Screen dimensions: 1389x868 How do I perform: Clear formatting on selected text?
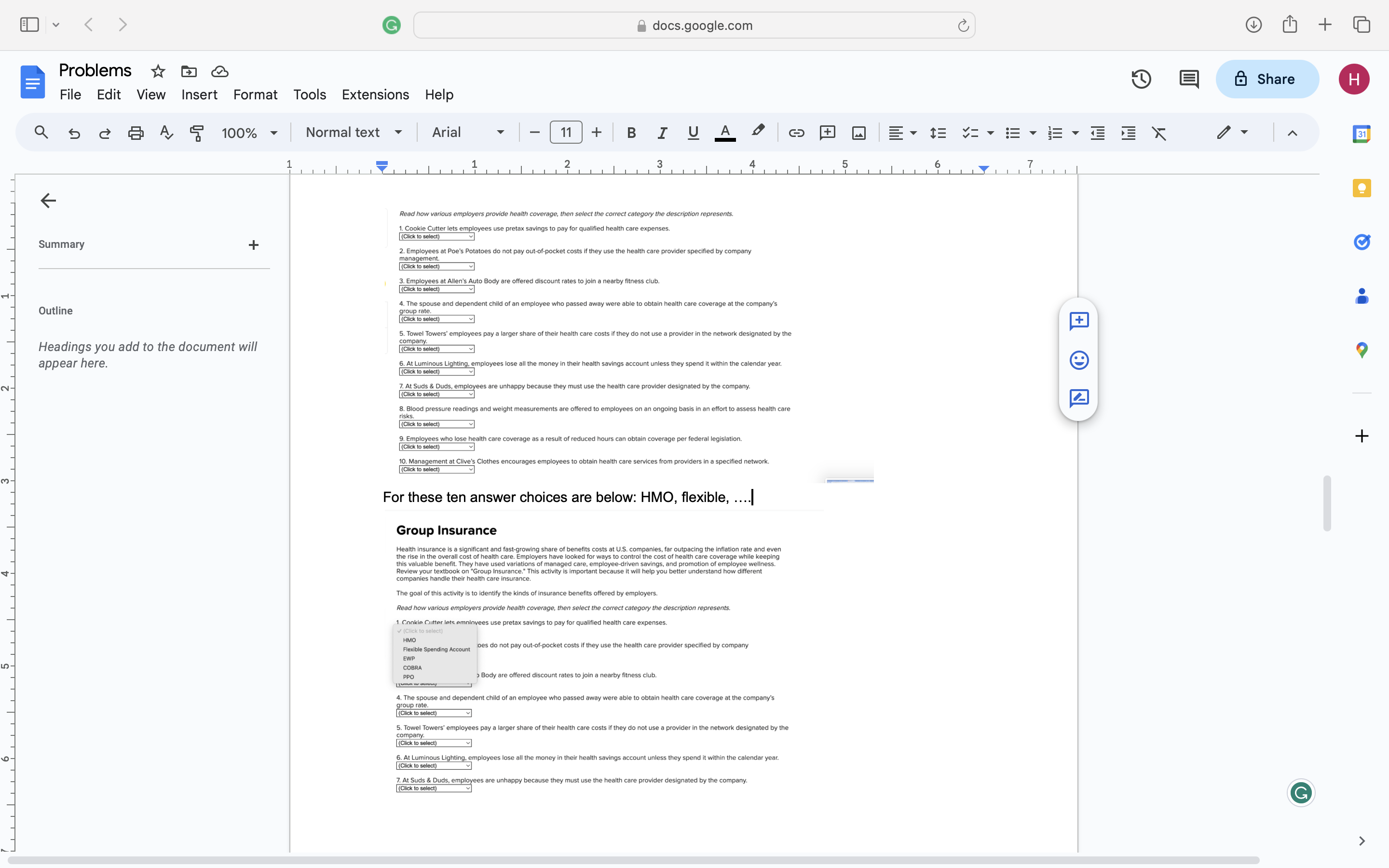[x=1159, y=132]
